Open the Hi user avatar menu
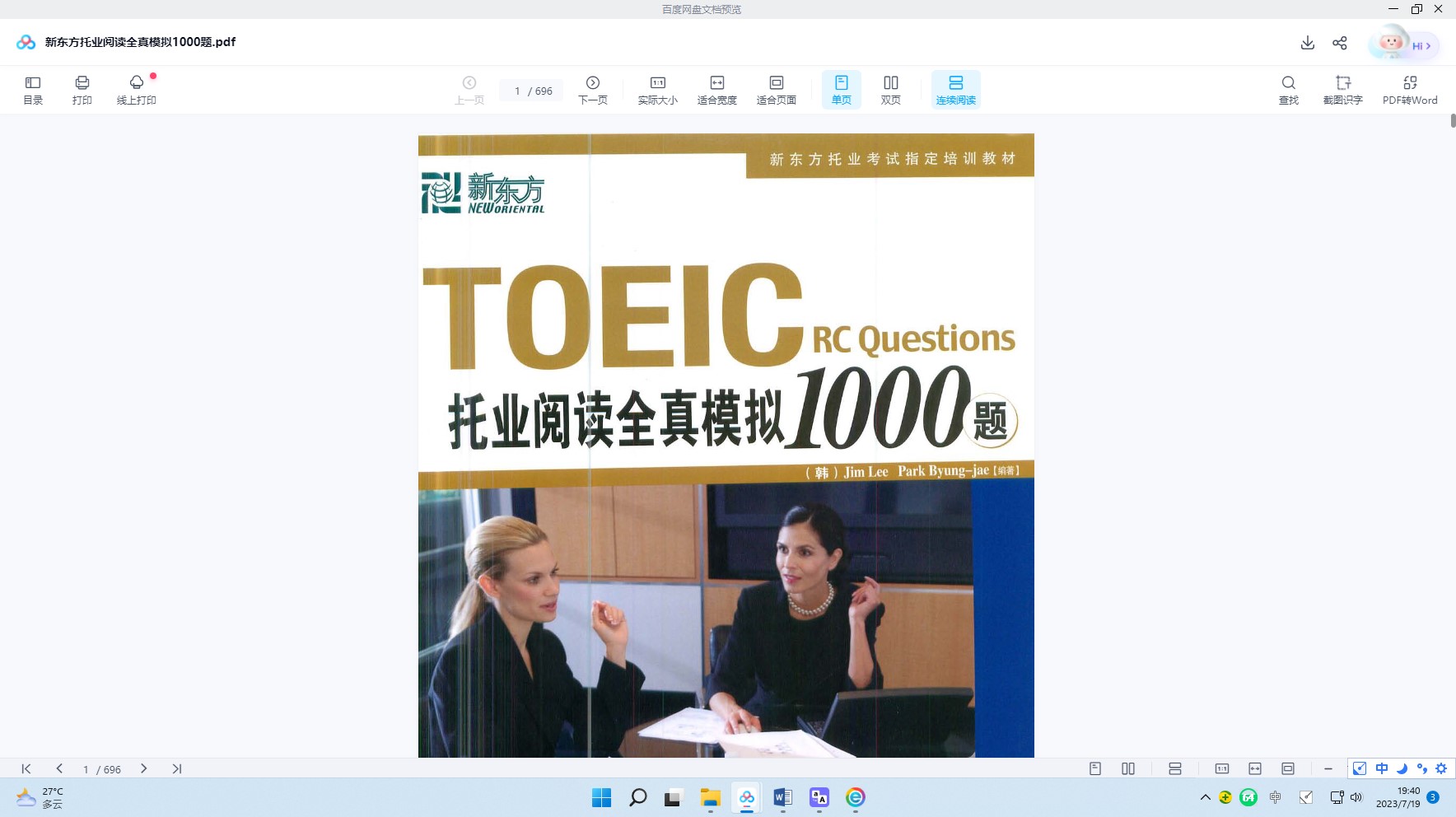This screenshot has height=817, width=1456. tap(1404, 44)
